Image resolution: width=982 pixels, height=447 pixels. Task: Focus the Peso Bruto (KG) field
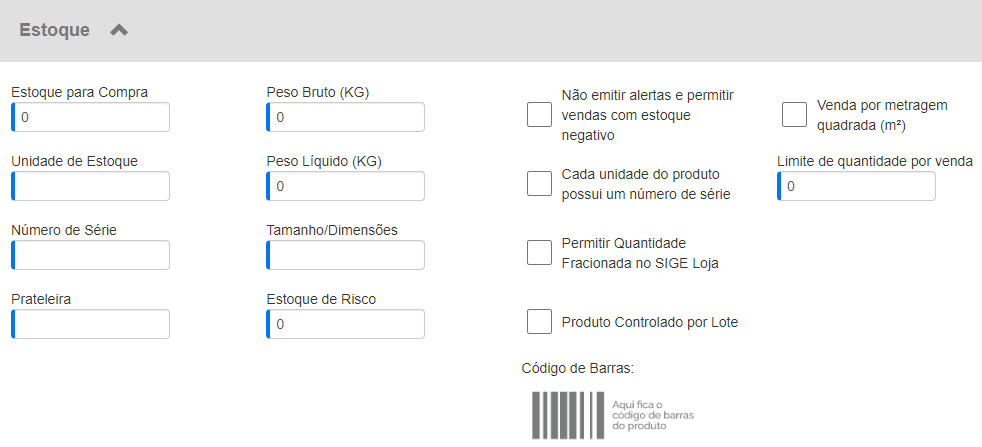(345, 117)
